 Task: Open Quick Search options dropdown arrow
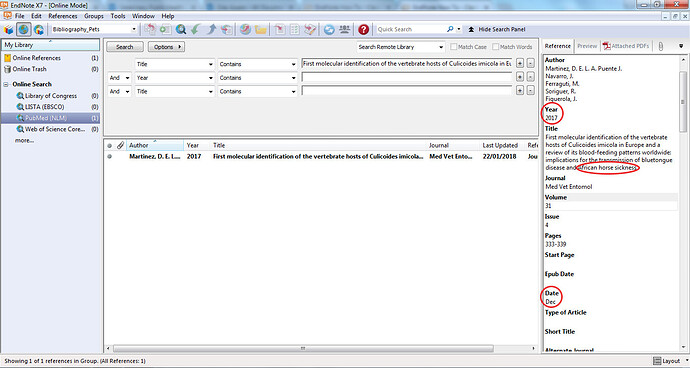coord(459,29)
